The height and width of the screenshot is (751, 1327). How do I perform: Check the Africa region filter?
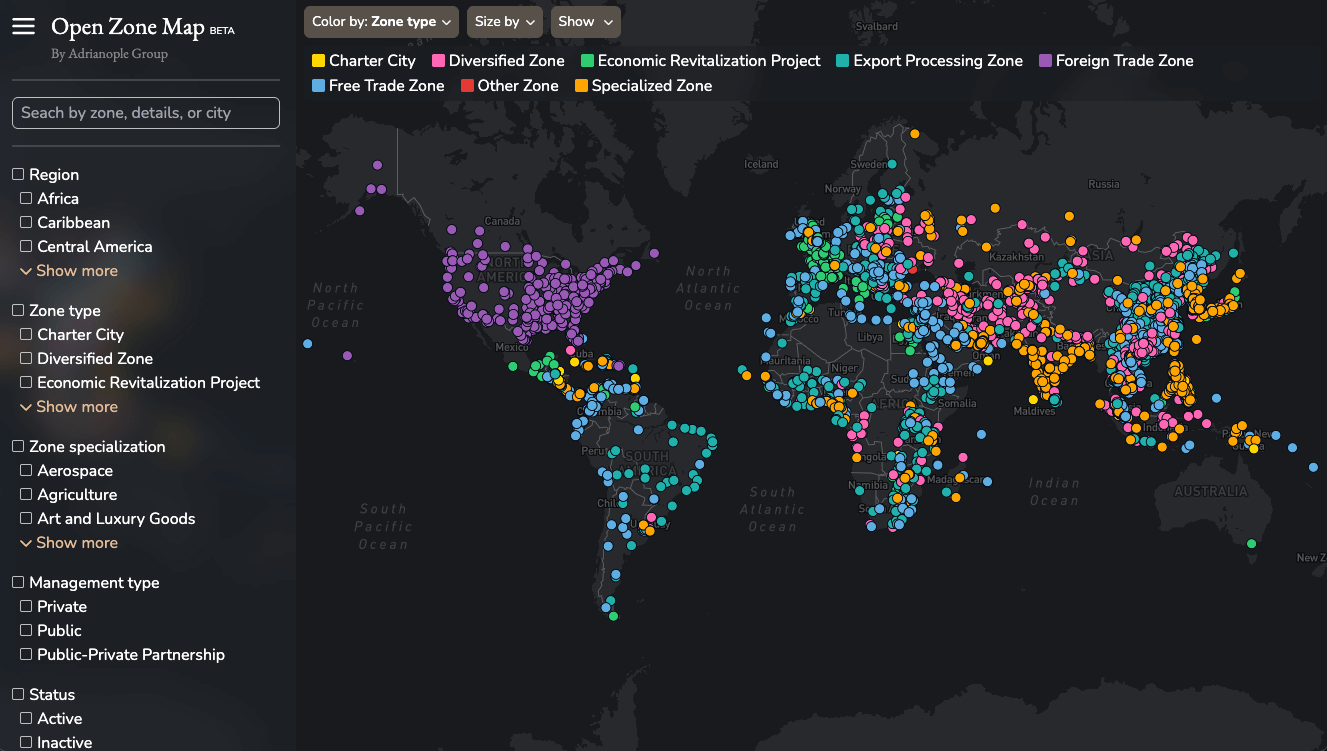point(26,199)
